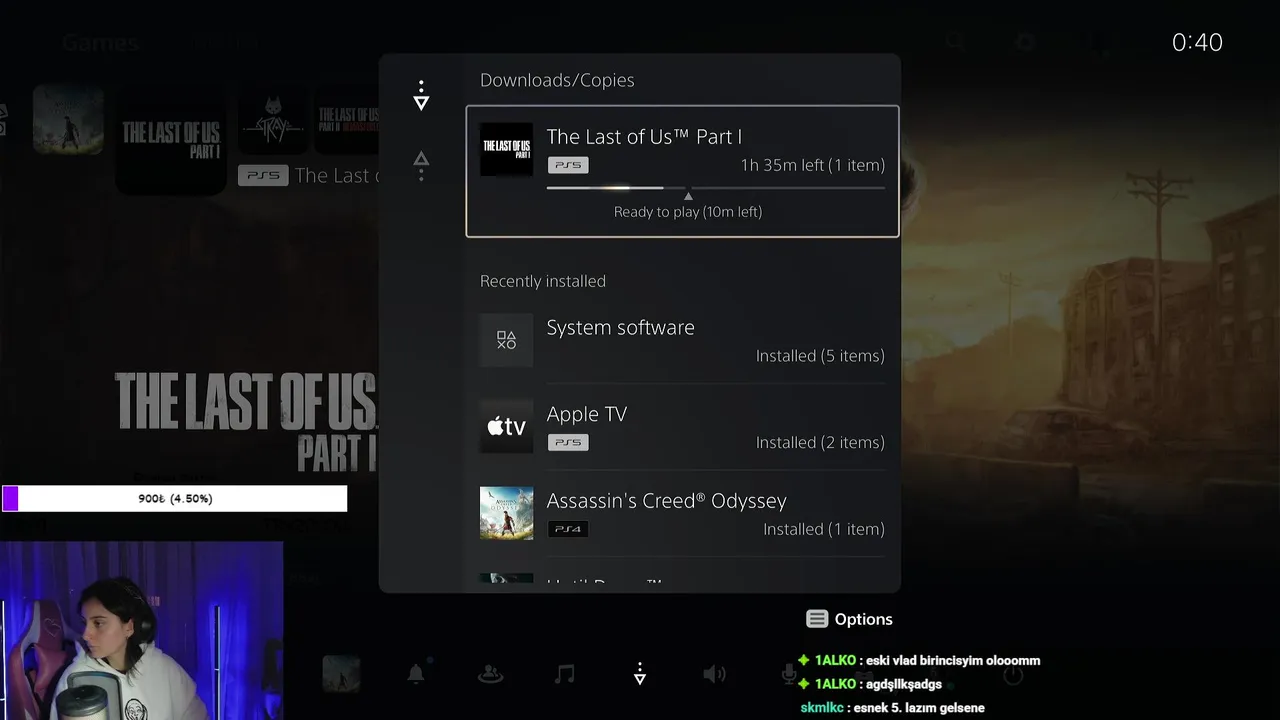Click the streamer webcam overlay
Screen dimensions: 1280x720
(141, 631)
